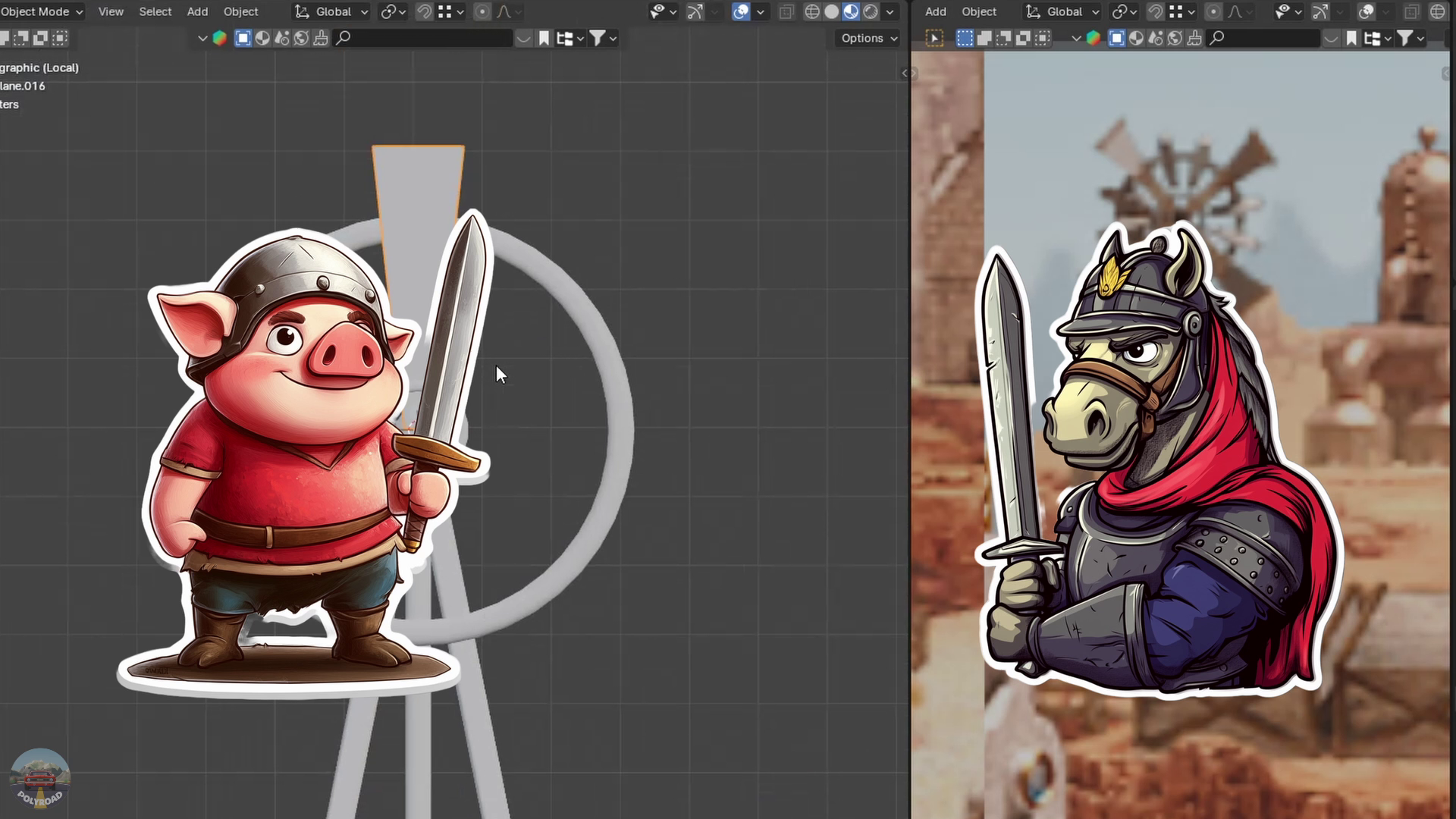Switch left viewport to wireframe shading
This screenshot has width=1456, height=819.
point(812,11)
